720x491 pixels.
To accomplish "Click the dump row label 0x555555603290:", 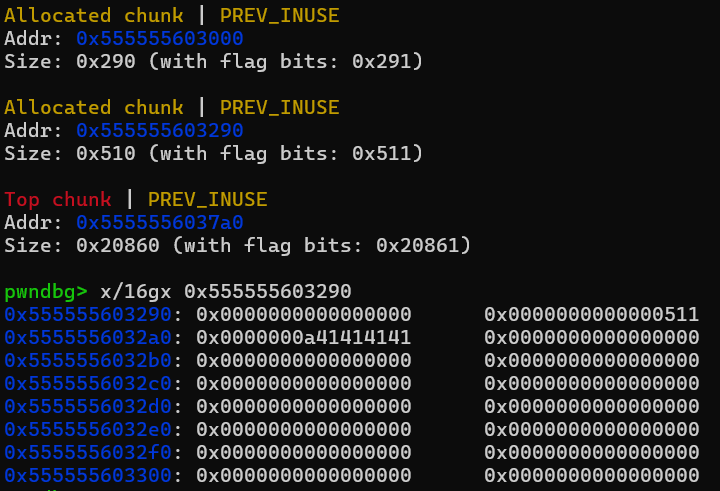I will 93,314.
